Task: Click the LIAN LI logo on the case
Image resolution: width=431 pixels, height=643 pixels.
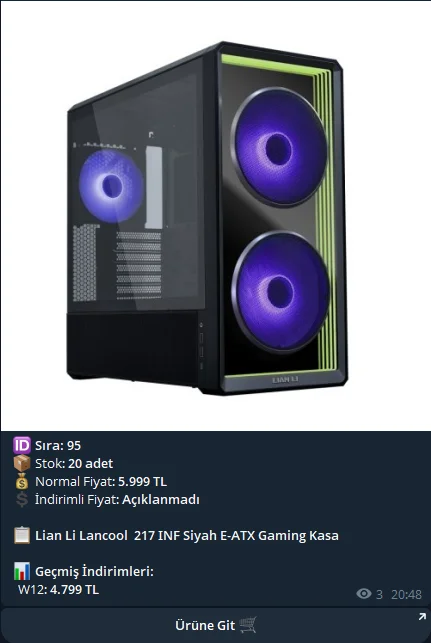Action: [x=285, y=380]
